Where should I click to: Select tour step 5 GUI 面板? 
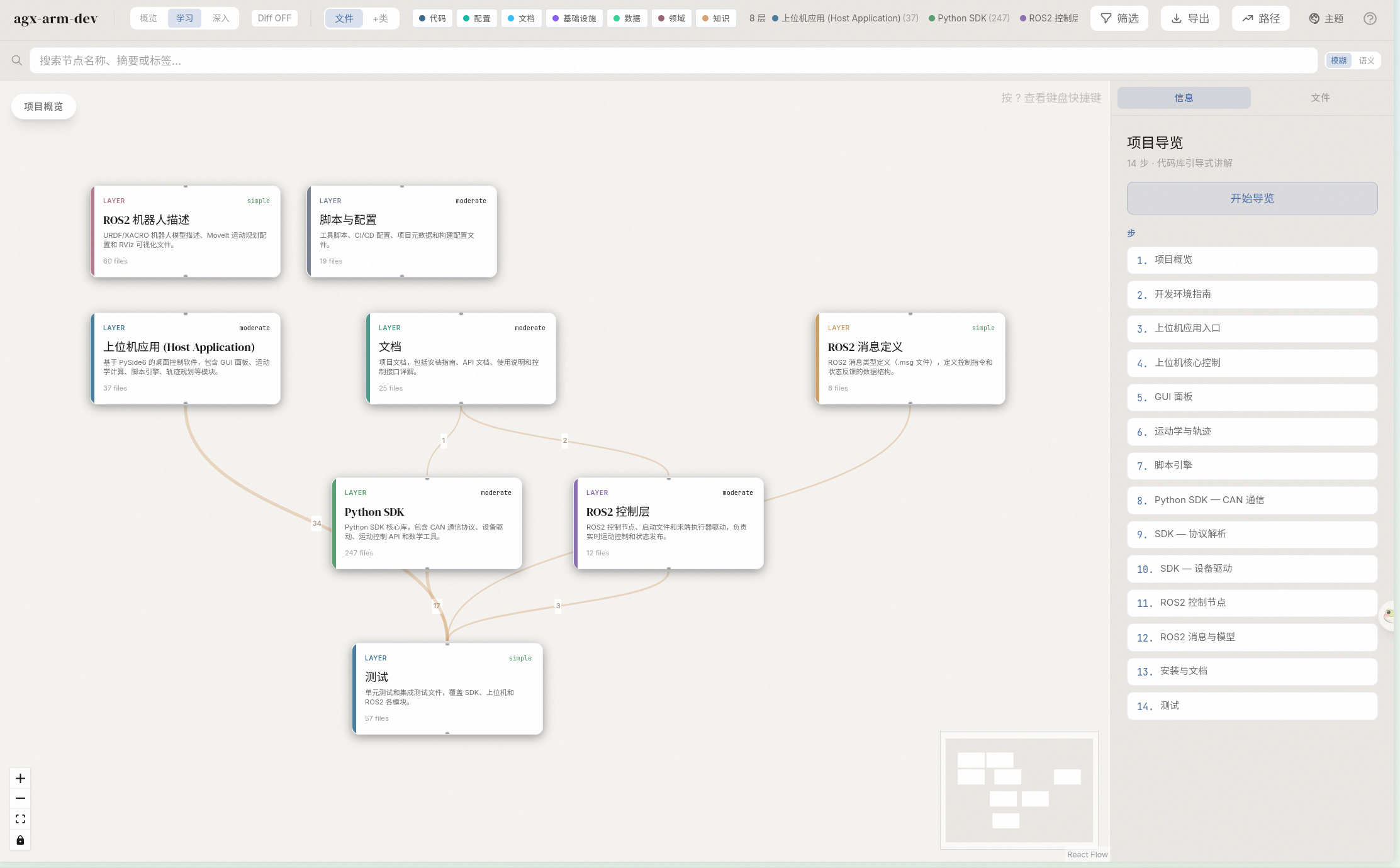click(x=1252, y=397)
